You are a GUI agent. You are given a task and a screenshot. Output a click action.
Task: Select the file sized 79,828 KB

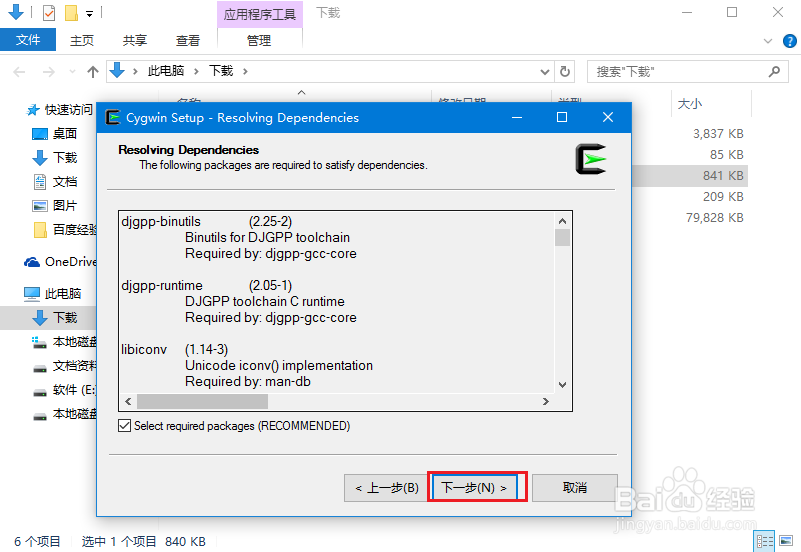coord(714,218)
